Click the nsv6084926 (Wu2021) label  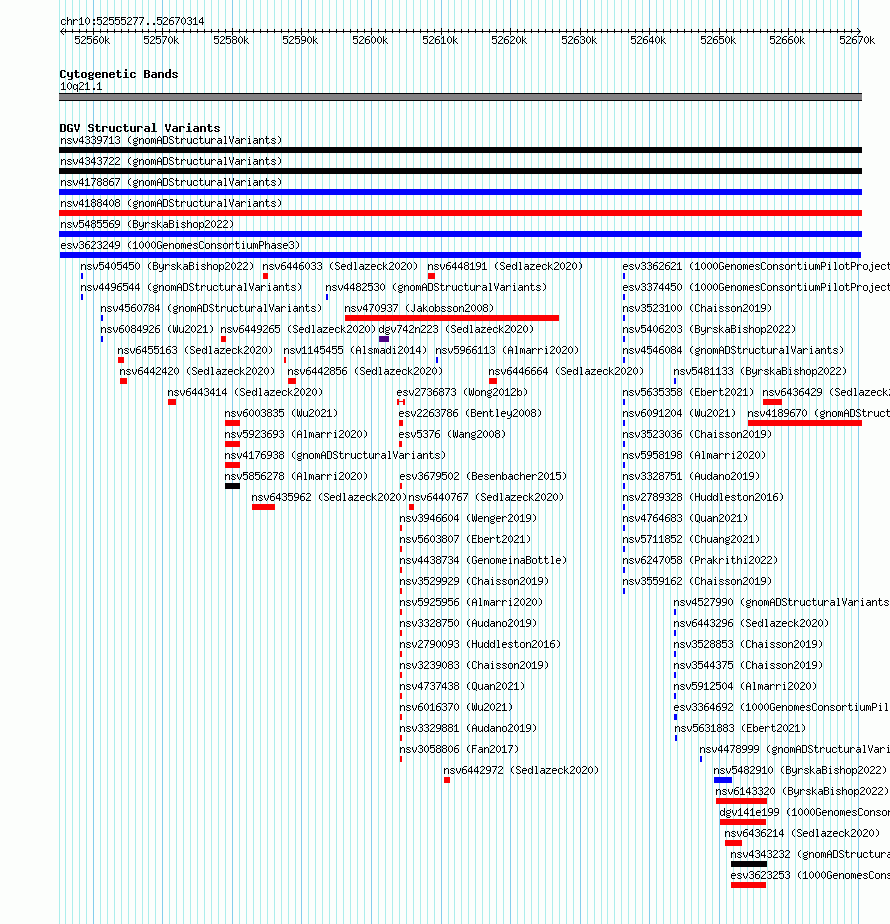tap(157, 329)
